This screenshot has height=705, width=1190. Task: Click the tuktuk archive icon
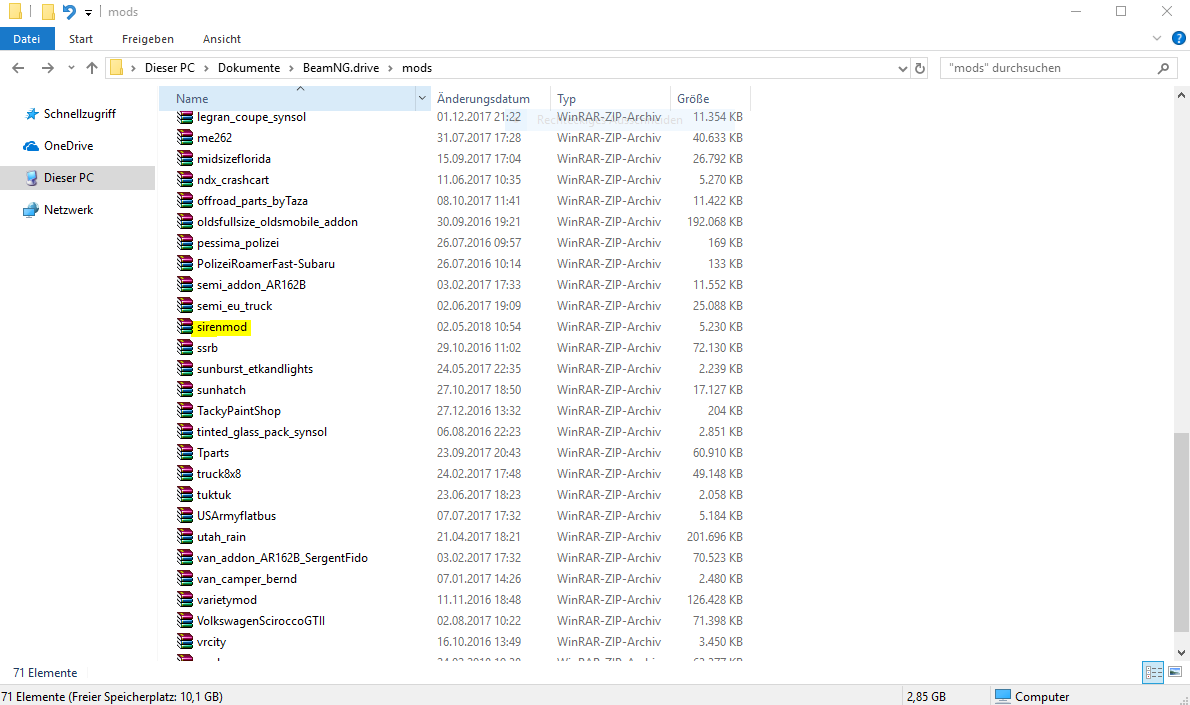[x=184, y=494]
